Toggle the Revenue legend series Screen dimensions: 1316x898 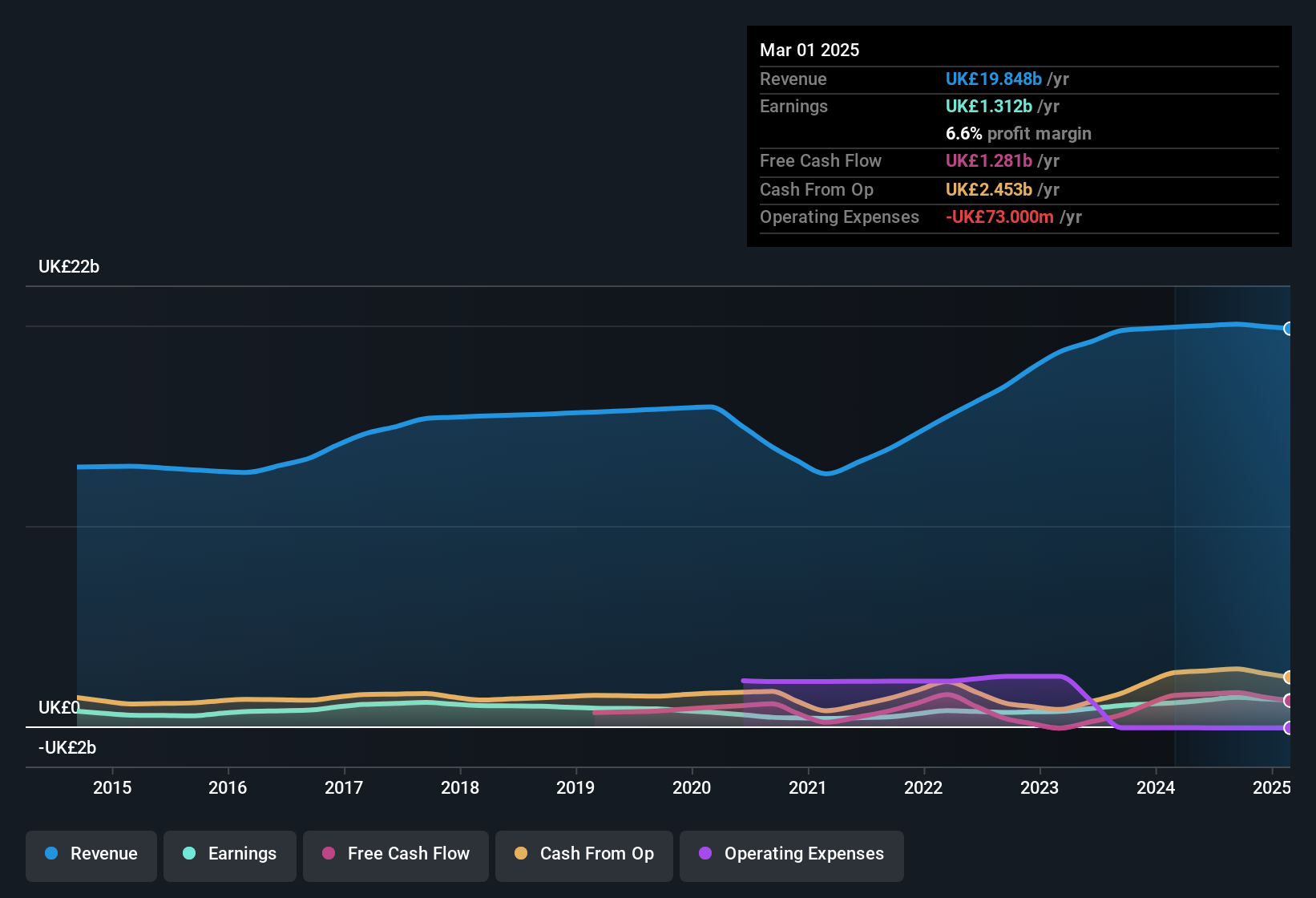point(91,856)
